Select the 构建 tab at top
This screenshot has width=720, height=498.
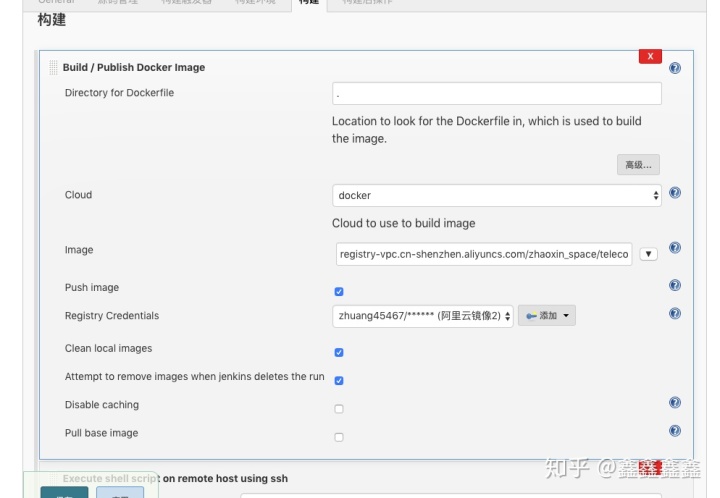click(x=309, y=4)
